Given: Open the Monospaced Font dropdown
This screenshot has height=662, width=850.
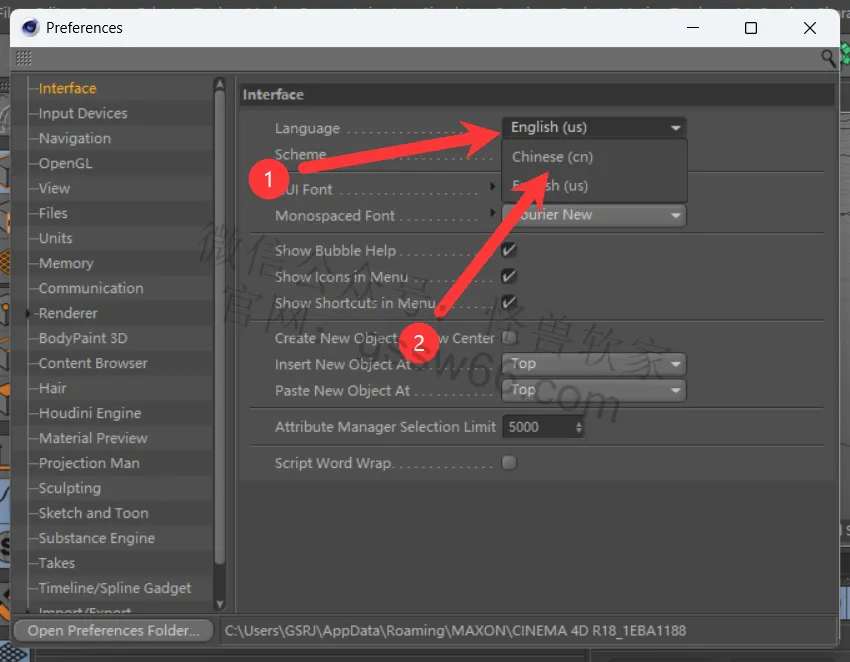Looking at the screenshot, I should point(594,215).
